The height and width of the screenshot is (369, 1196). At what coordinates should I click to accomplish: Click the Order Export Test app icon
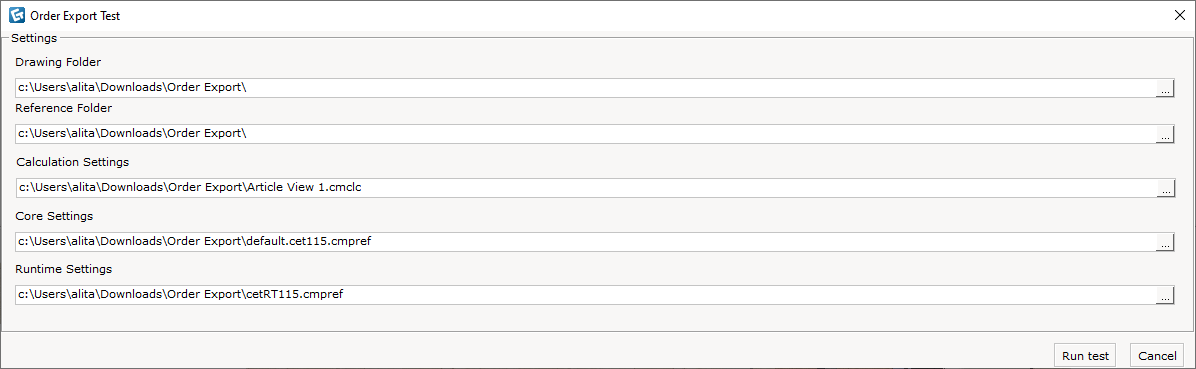point(16,15)
